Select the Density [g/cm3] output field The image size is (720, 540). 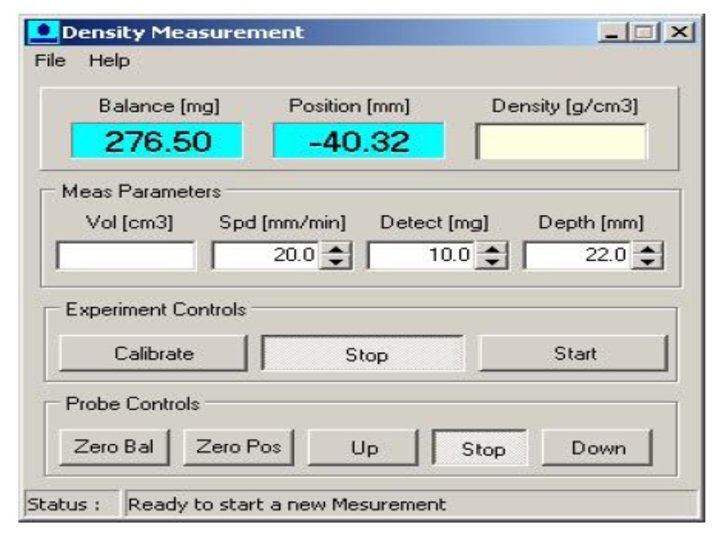tap(561, 141)
